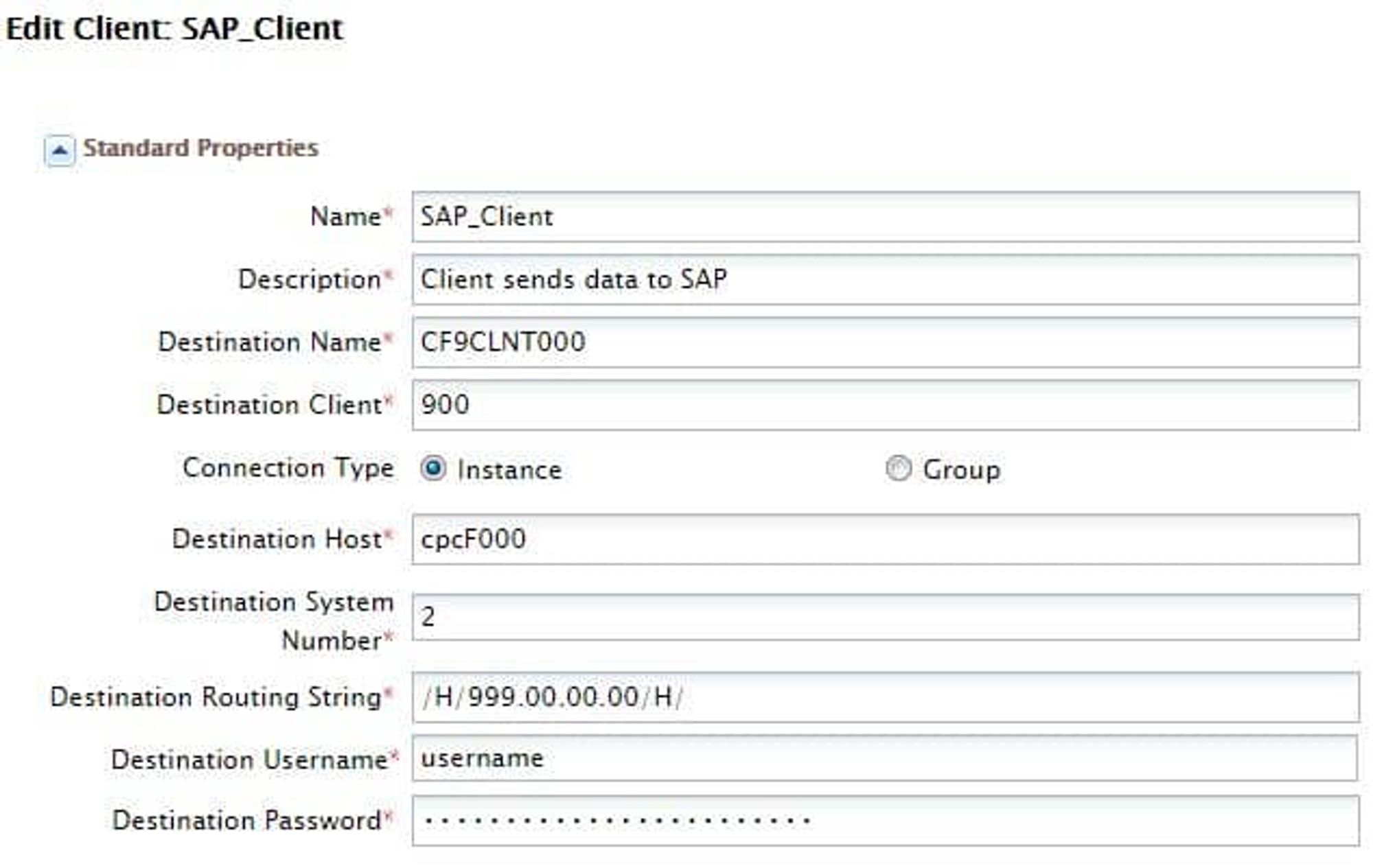Click the Destination Routing String label
The height and width of the screenshot is (868, 1373).
[x=216, y=697]
